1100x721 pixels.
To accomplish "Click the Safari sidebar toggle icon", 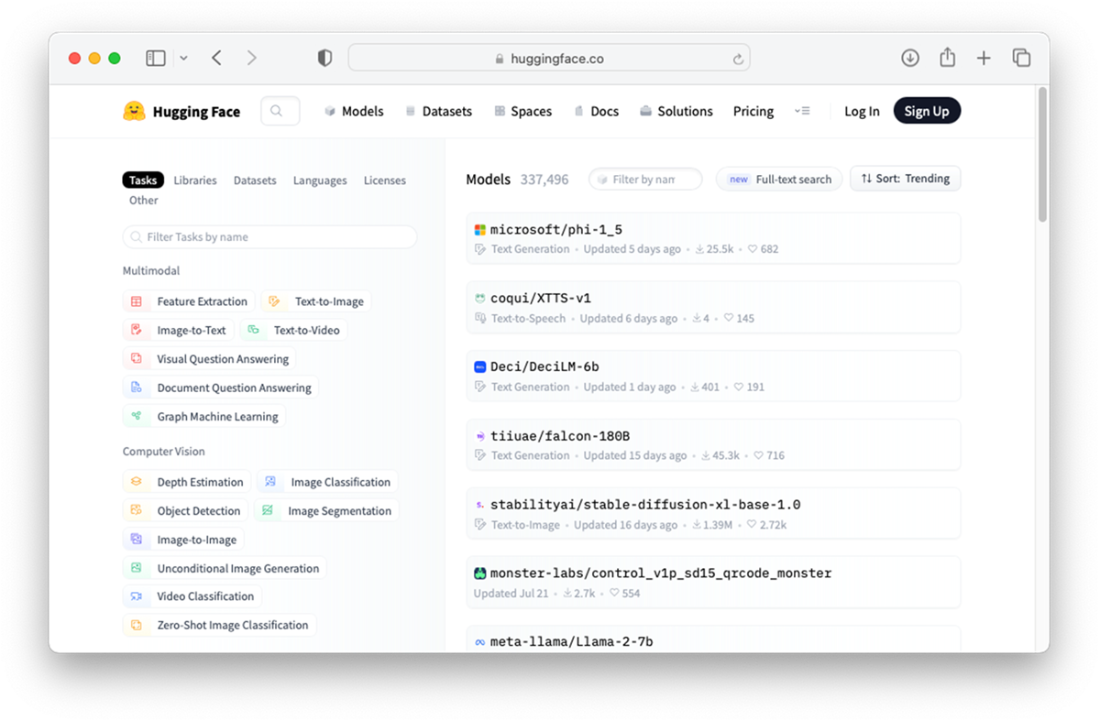I will click(155, 58).
